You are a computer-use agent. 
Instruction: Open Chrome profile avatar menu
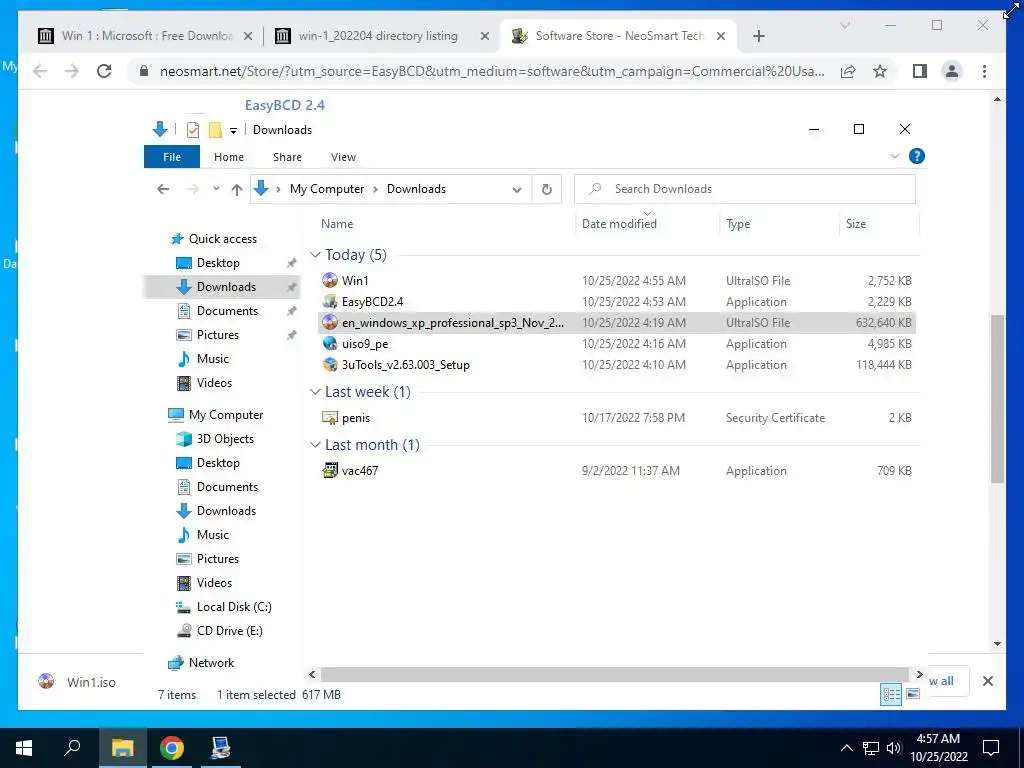click(952, 71)
